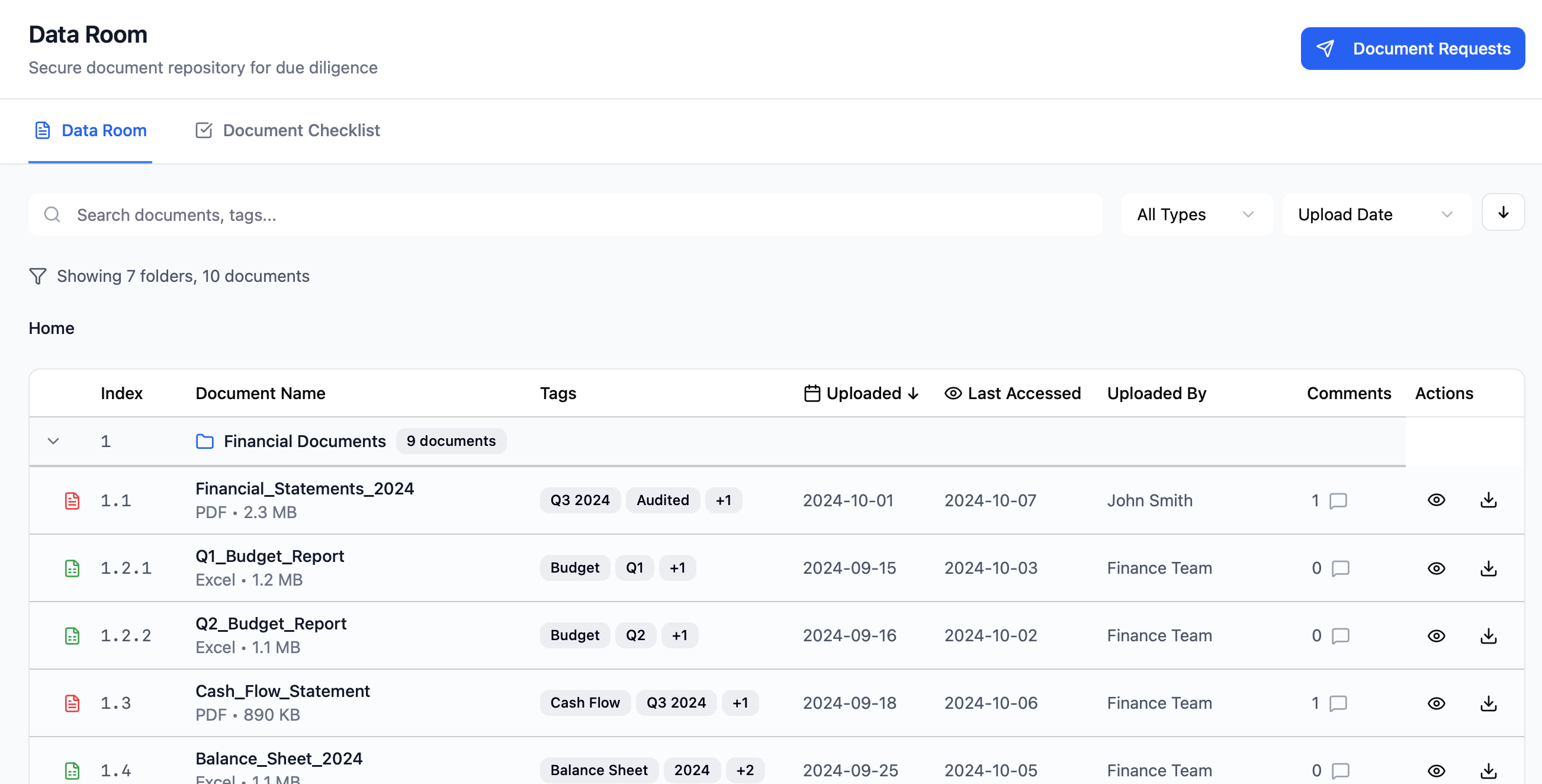Download the Cash_Flow_Statement PDF
This screenshot has width=1542, height=784.
click(x=1488, y=703)
